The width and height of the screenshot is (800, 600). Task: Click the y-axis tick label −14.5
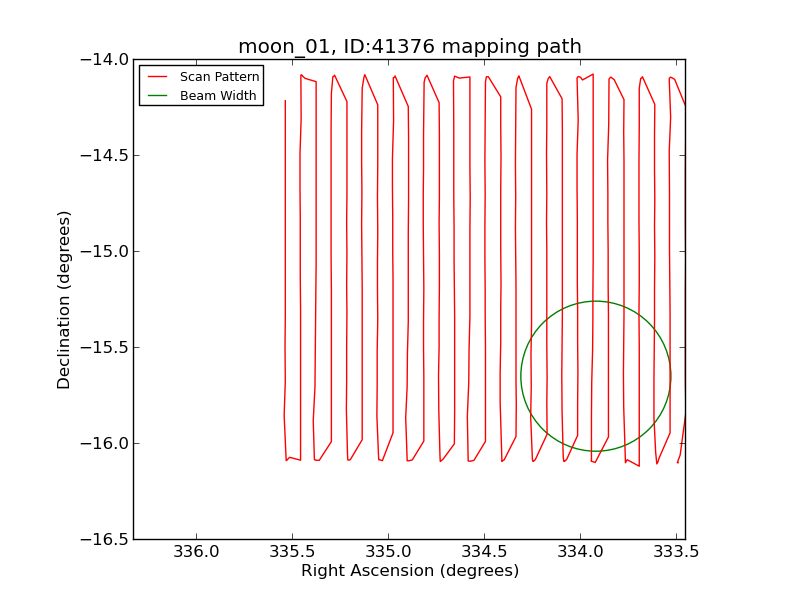coord(104,156)
